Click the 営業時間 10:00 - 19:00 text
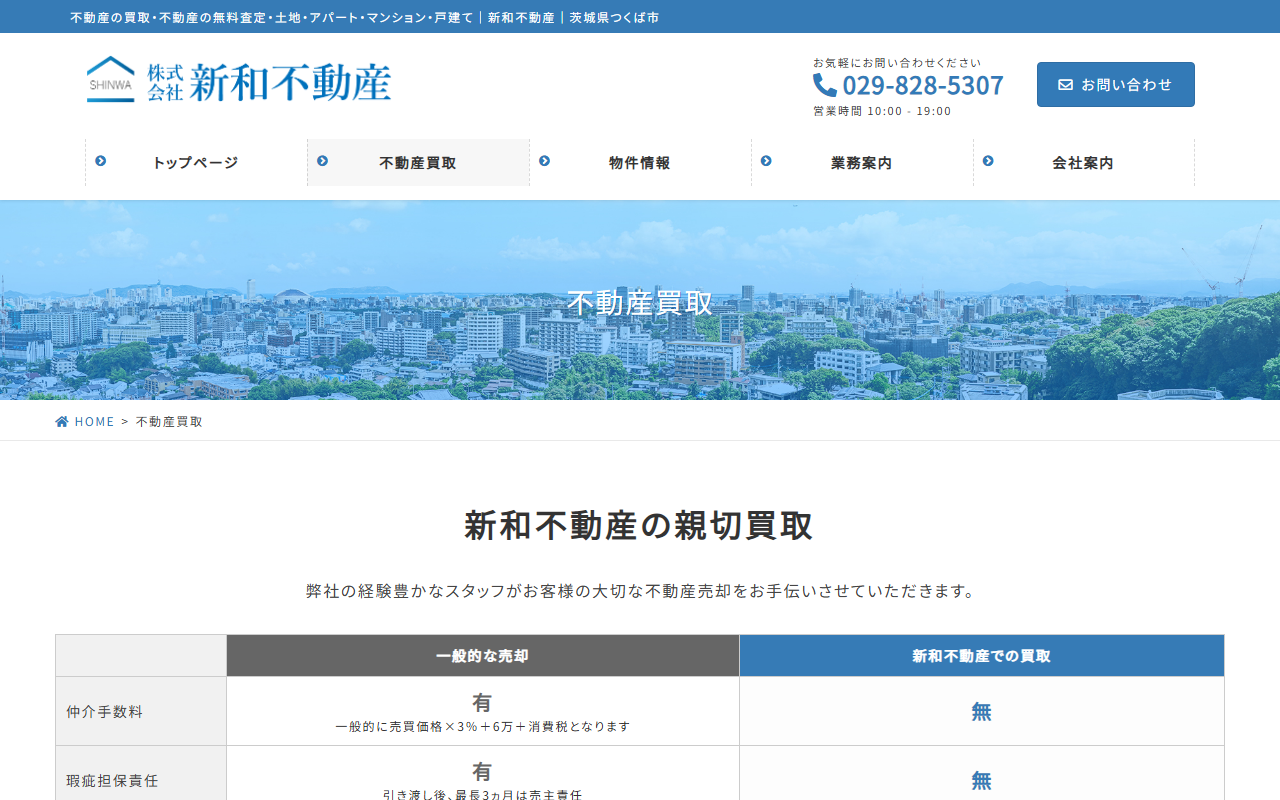This screenshot has height=800, width=1280. pyautogui.click(x=883, y=111)
